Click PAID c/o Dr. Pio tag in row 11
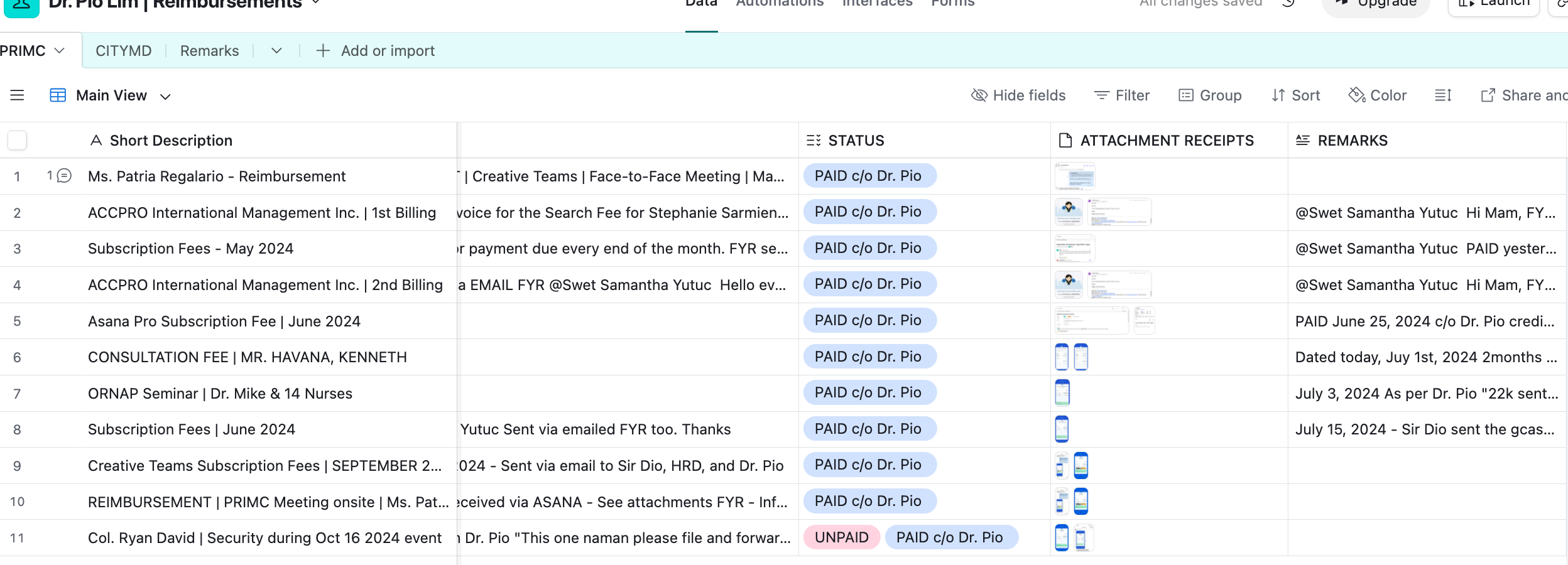 coord(950,537)
